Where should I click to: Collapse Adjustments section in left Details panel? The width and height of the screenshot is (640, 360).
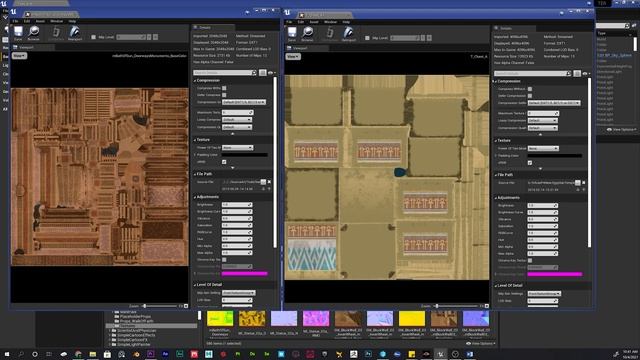195,197
